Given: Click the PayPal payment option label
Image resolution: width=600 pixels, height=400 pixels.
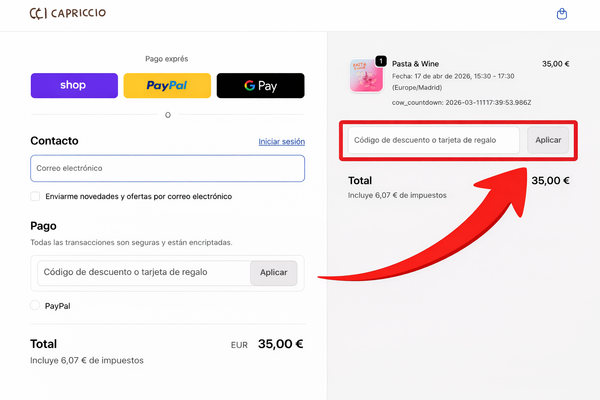Looking at the screenshot, I should click(x=57, y=306).
